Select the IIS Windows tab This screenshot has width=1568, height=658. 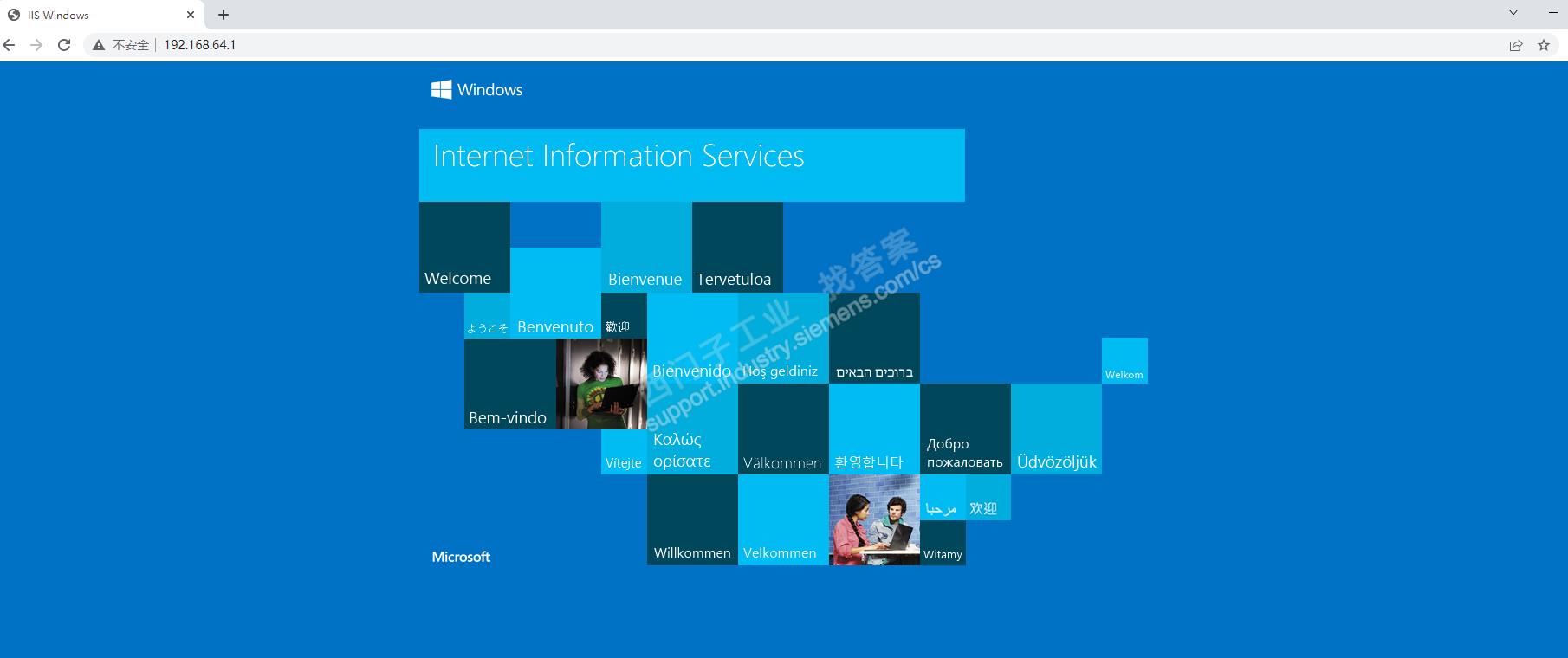102,15
